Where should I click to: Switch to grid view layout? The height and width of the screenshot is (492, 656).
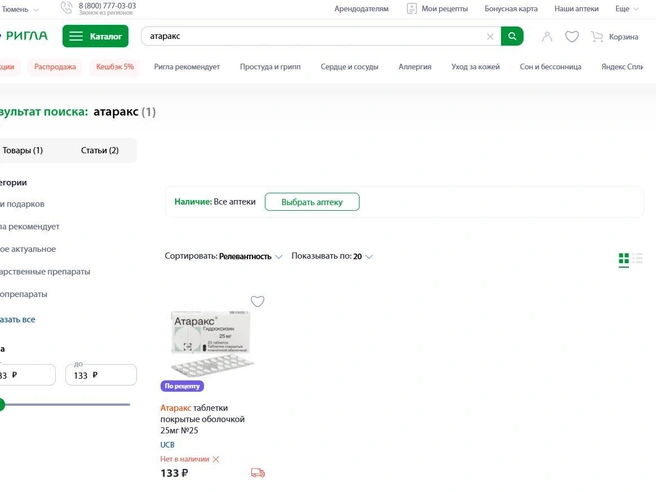coord(624,259)
